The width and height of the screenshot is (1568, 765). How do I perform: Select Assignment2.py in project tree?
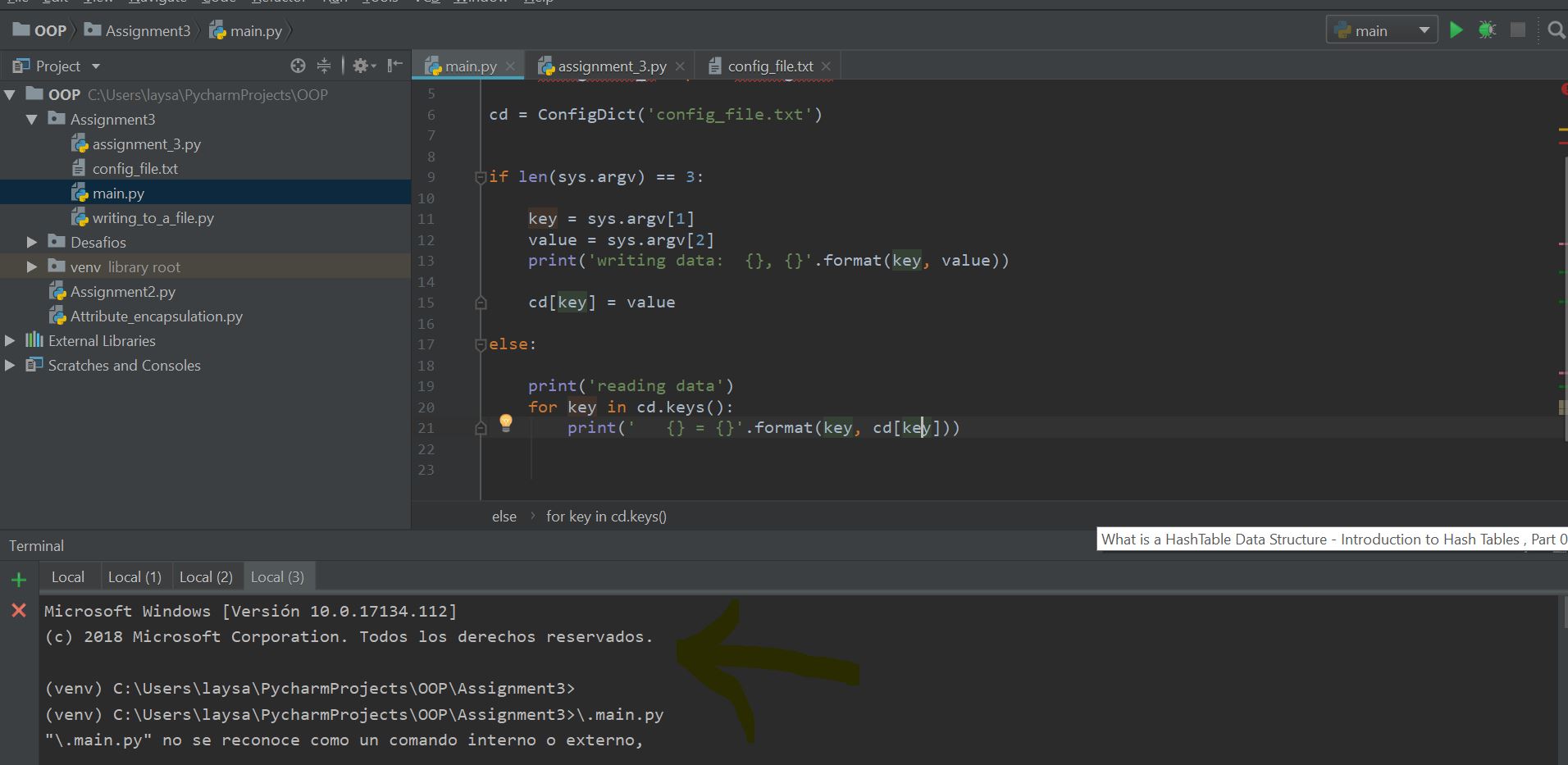(x=122, y=292)
